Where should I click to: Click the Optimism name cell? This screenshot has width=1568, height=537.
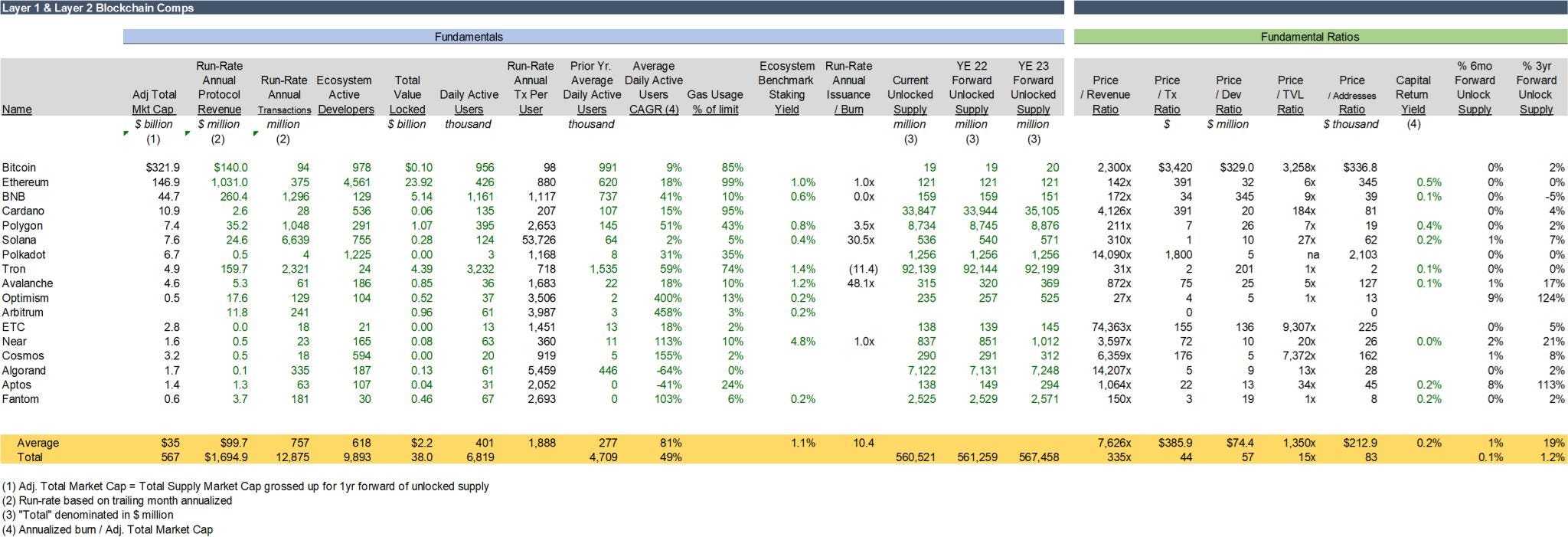pos(25,298)
